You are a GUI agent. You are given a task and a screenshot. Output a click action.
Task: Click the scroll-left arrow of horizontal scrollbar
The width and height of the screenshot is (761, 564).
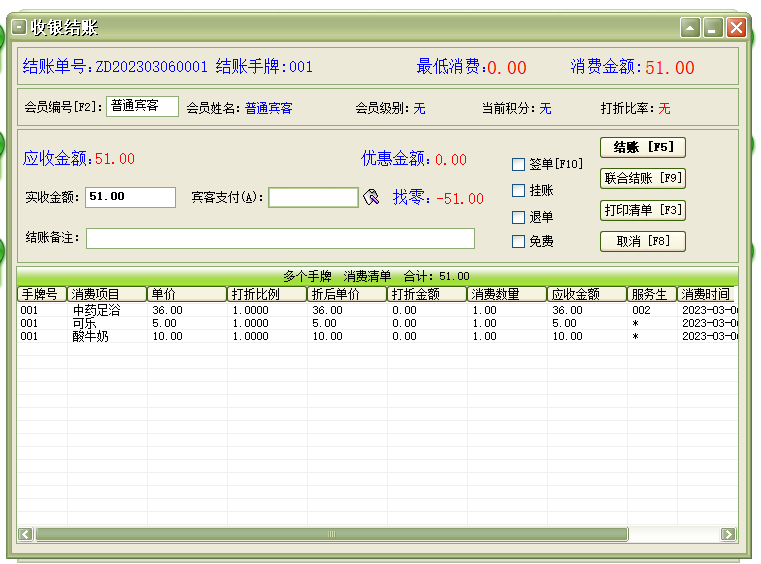coord(25,534)
